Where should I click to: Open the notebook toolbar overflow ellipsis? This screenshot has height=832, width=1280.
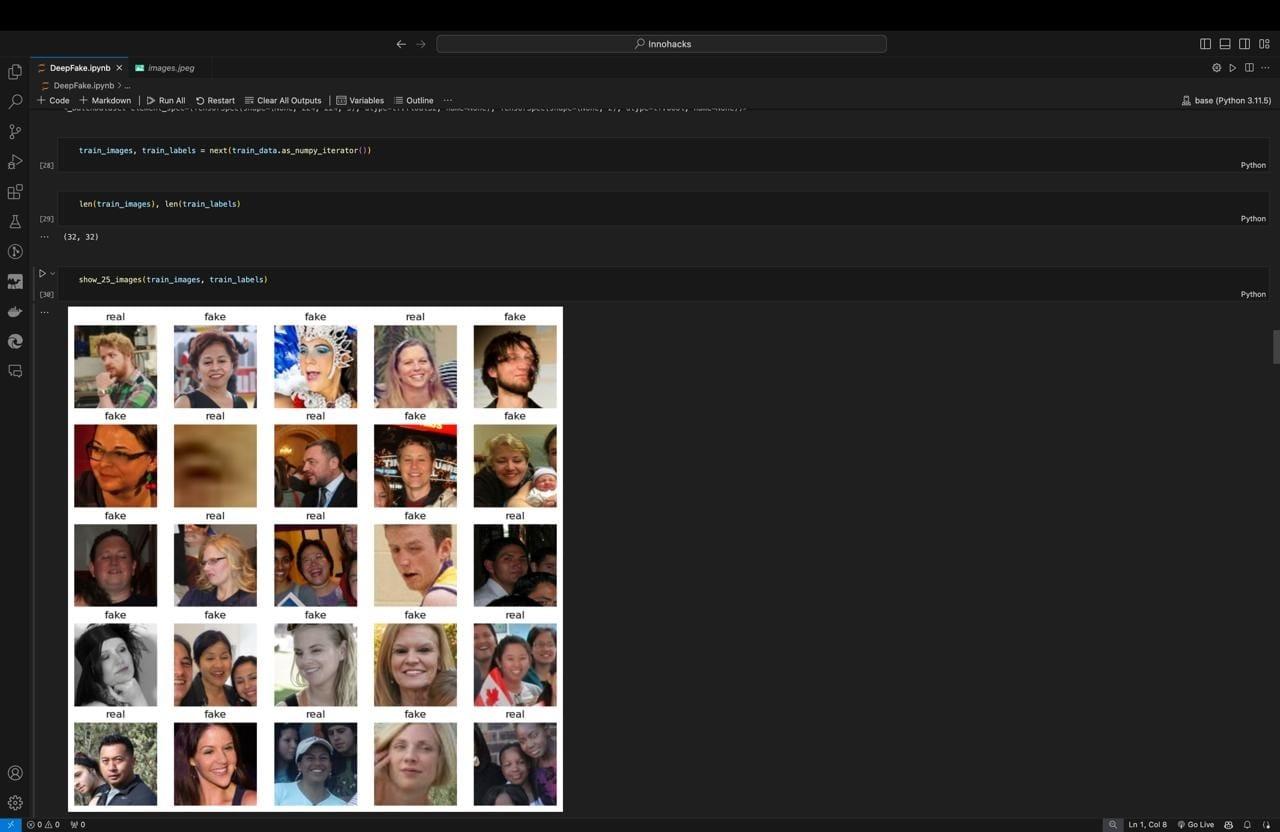pyautogui.click(x=447, y=100)
